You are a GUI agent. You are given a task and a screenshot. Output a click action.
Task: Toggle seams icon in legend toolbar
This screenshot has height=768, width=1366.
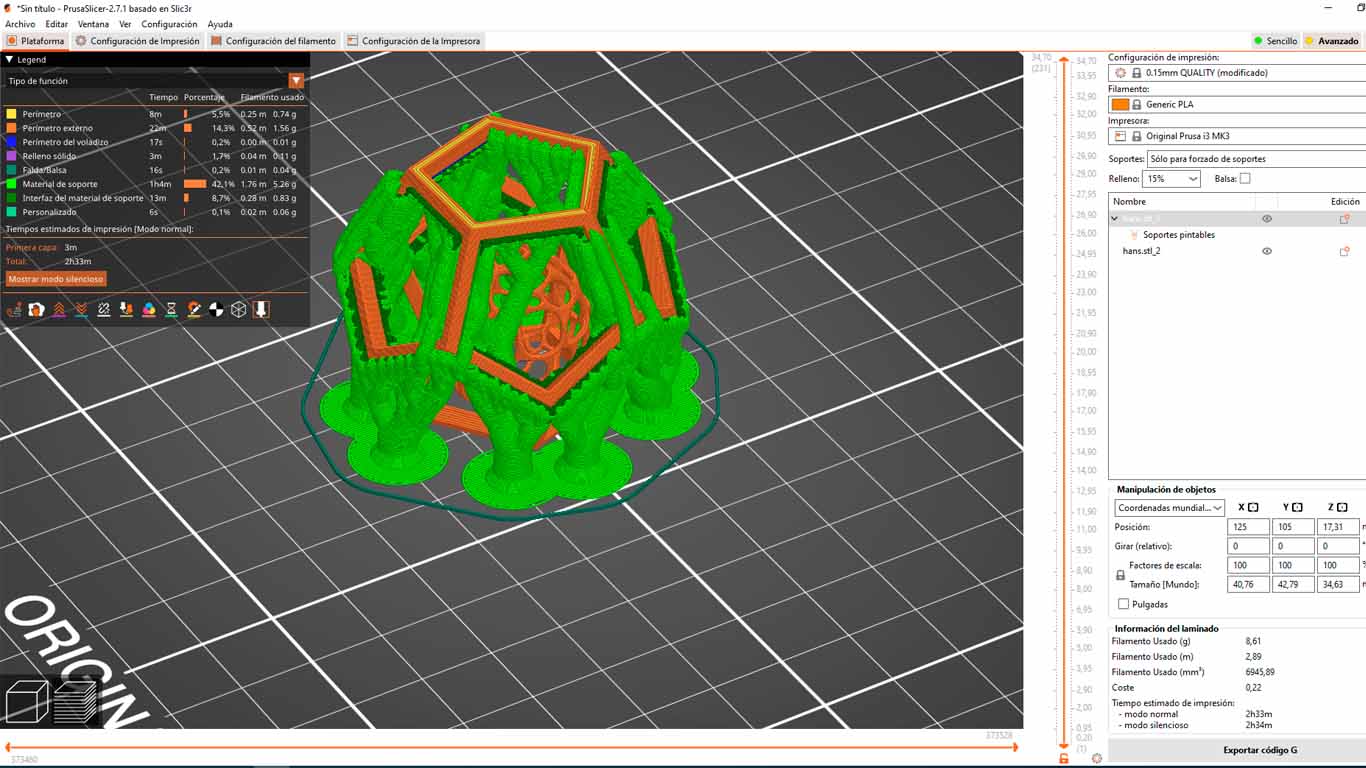[x=104, y=310]
